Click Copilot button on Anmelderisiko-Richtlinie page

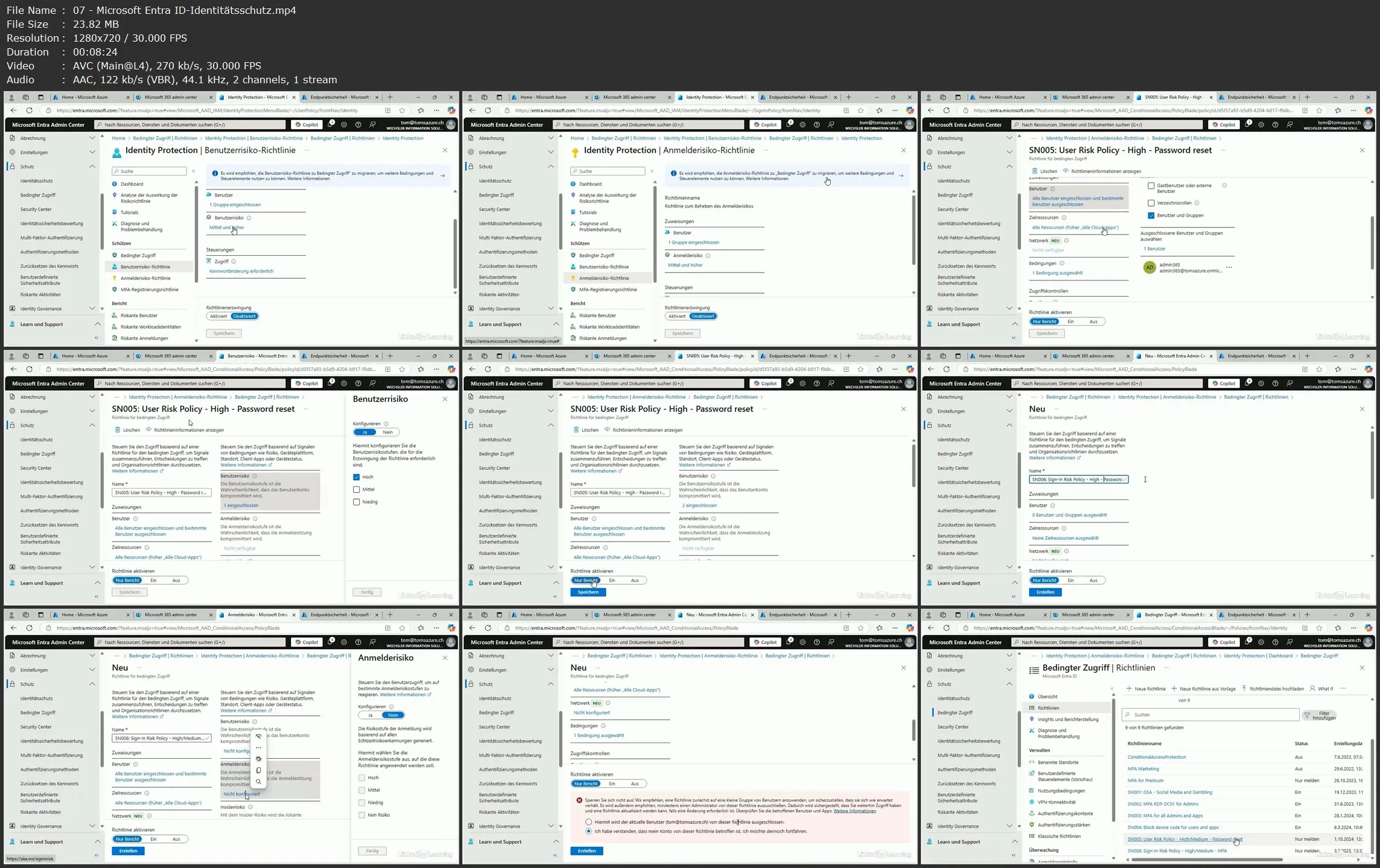click(x=765, y=125)
